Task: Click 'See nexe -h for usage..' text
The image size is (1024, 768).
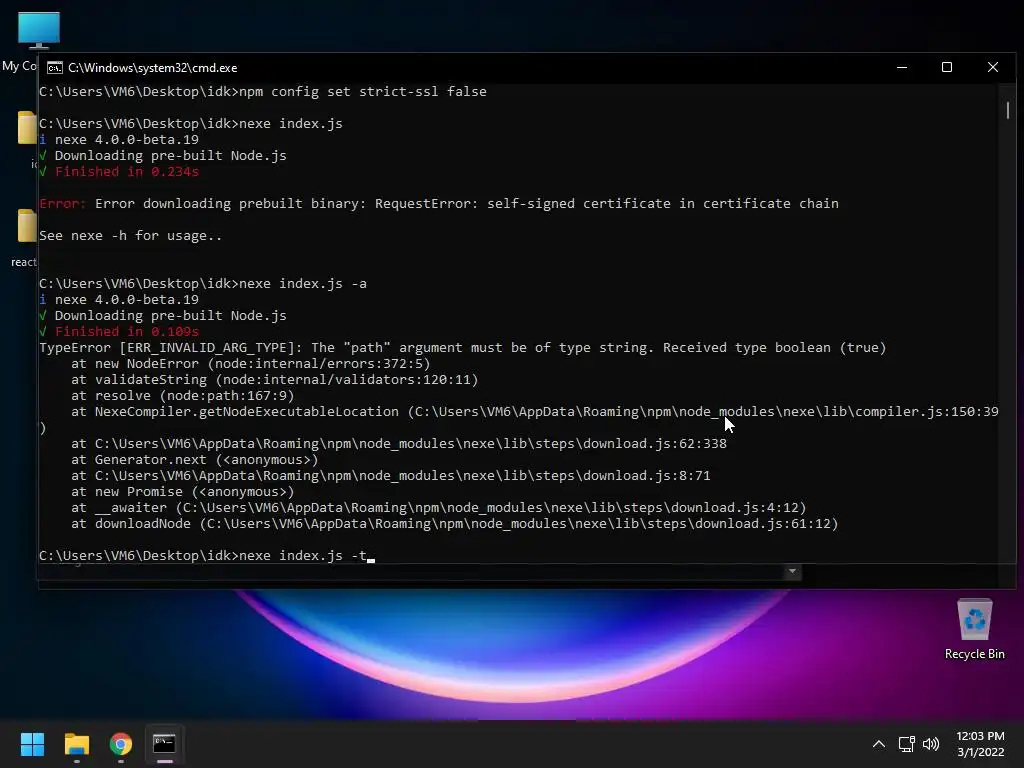Action: pyautogui.click(x=131, y=236)
